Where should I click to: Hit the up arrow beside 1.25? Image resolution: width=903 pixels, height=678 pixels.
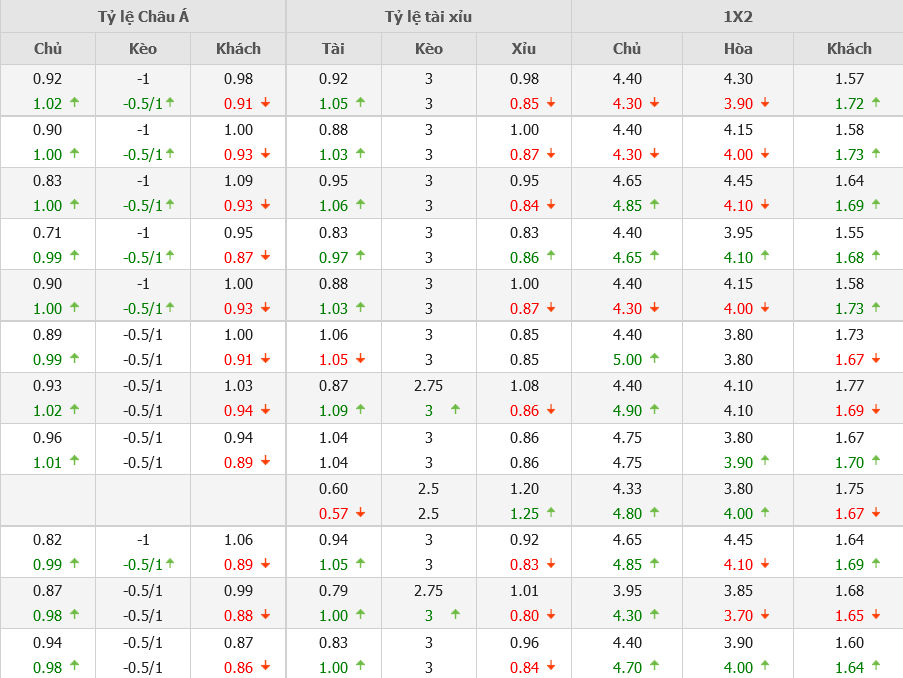point(550,512)
